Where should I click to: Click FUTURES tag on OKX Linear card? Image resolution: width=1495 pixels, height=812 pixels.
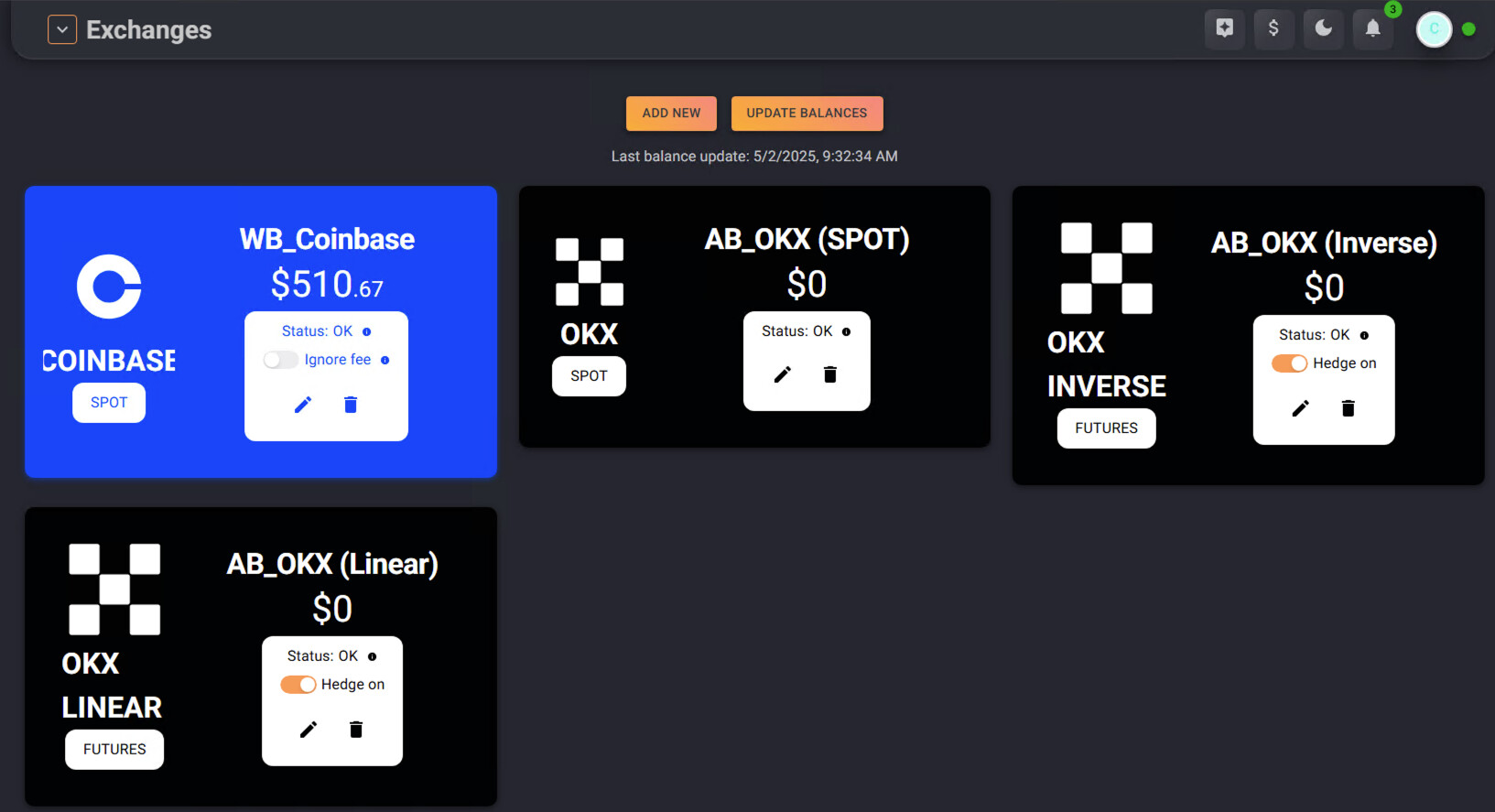click(114, 750)
